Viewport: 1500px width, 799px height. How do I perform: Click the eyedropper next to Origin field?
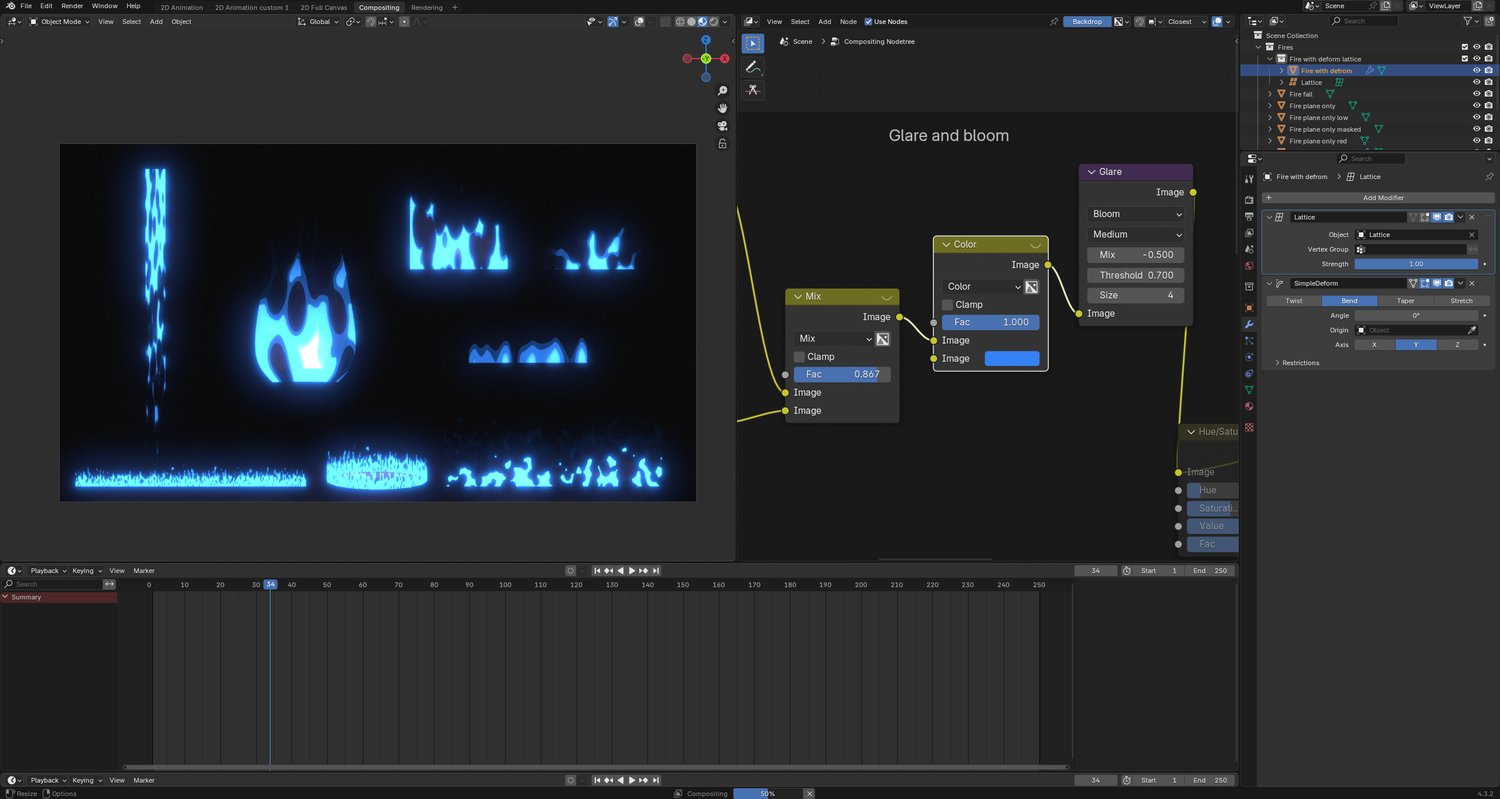coord(1472,330)
